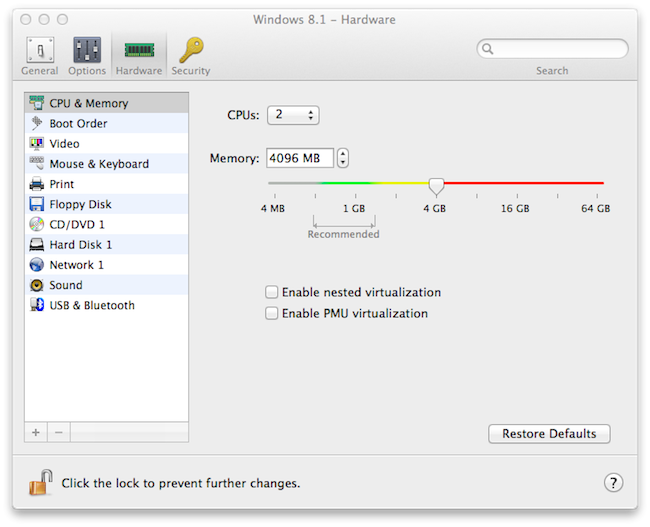Open CD/DVD 1 settings
The width and height of the screenshot is (650, 527).
pos(107,224)
